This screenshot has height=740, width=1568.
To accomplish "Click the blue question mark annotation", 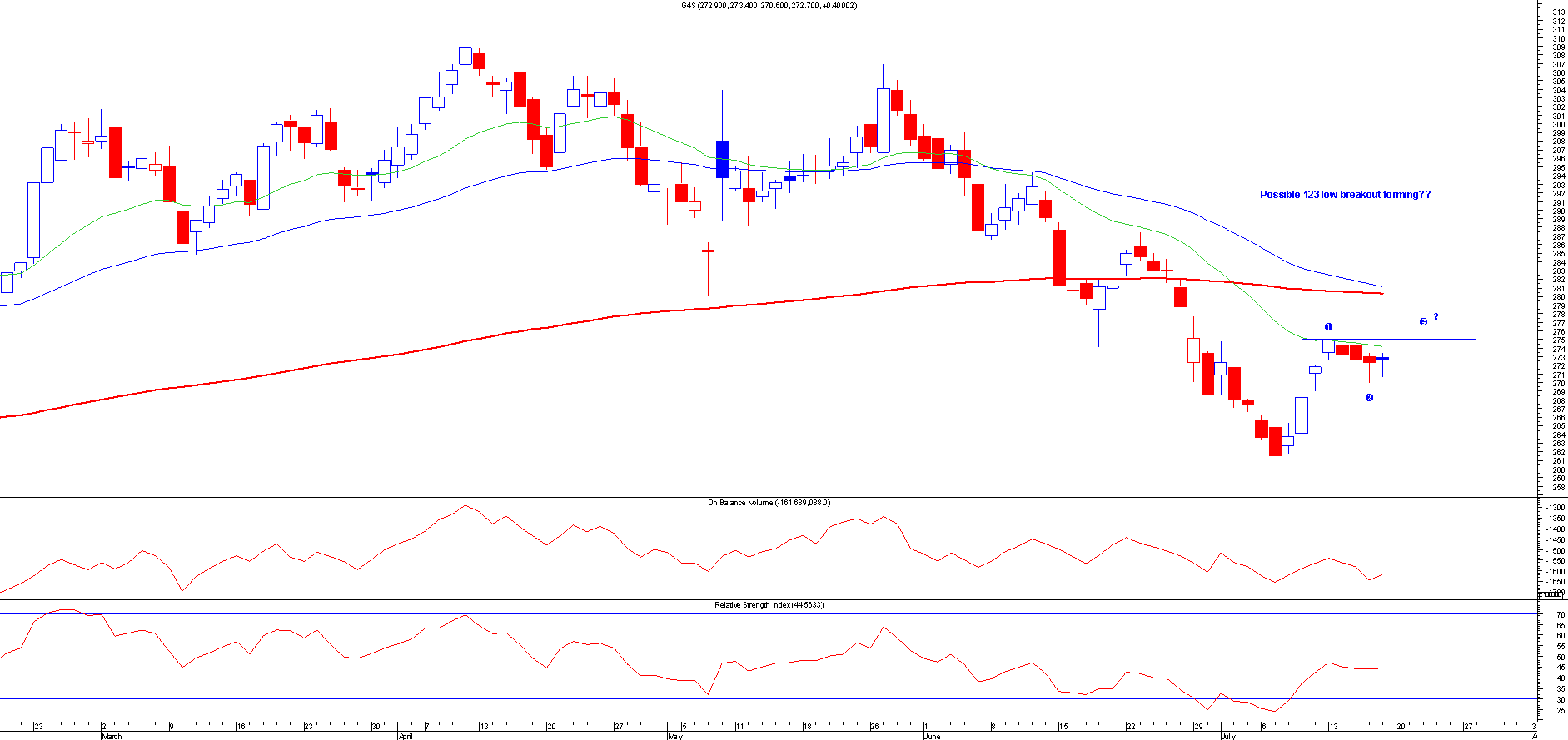I will pos(1436,317).
